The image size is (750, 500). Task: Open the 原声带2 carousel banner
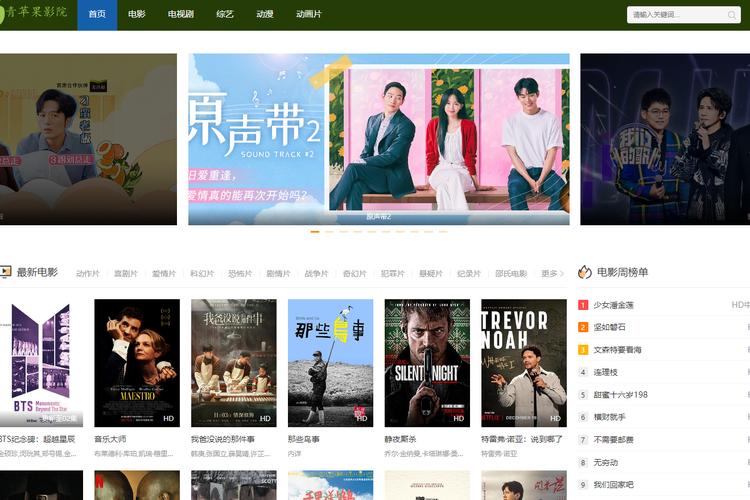tap(379, 139)
